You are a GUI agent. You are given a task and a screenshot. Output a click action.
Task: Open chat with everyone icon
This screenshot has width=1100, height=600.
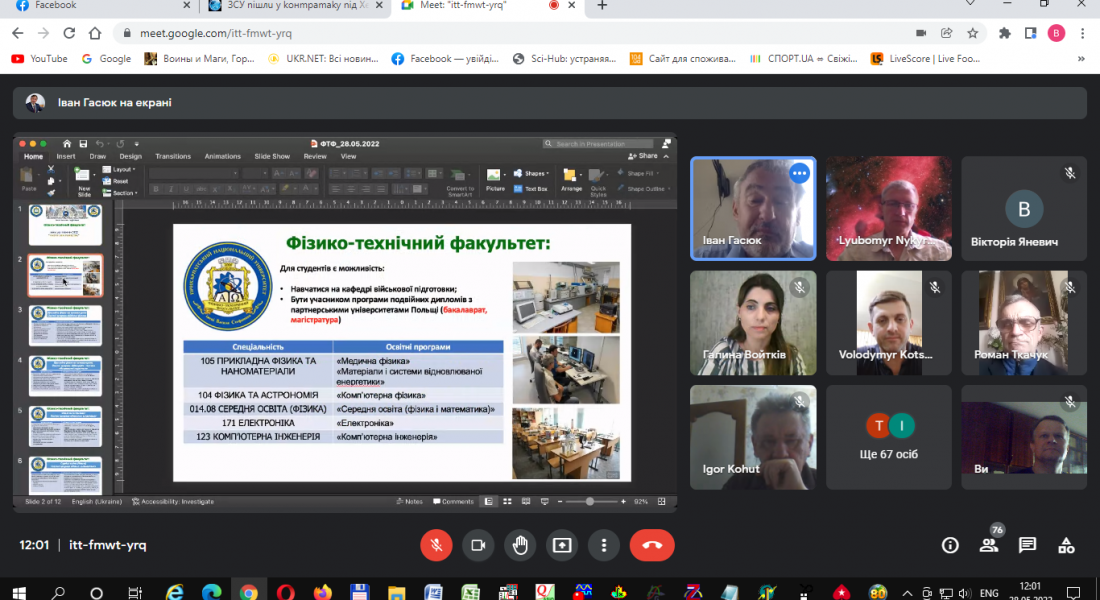point(1027,545)
